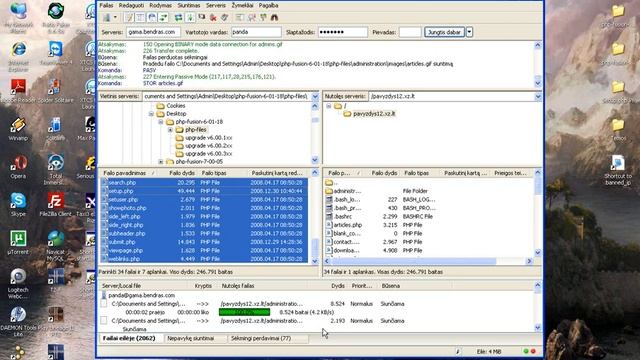Viewport: 640px width, 360px height.
Task: Select the pavyzdys12.xz.lt remote folder
Action: pos(374,114)
